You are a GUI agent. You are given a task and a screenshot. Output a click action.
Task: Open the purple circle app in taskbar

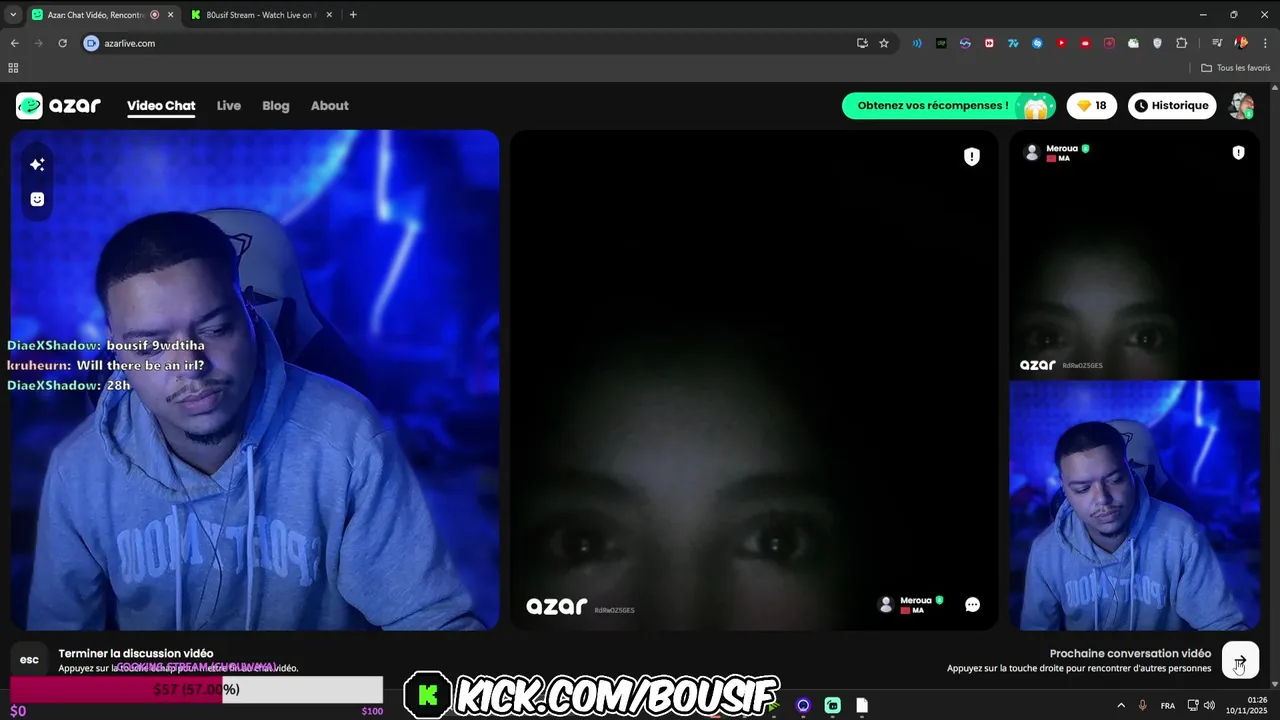click(x=803, y=705)
